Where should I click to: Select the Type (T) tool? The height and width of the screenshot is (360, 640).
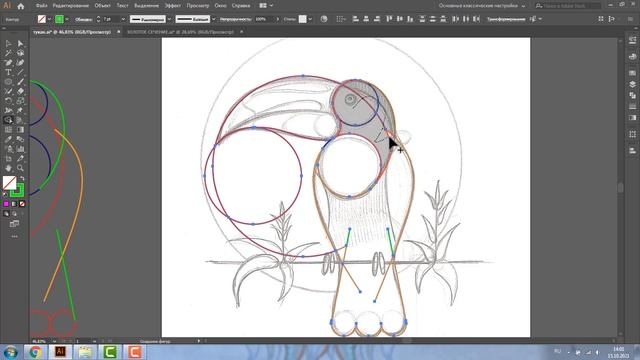(x=8, y=72)
